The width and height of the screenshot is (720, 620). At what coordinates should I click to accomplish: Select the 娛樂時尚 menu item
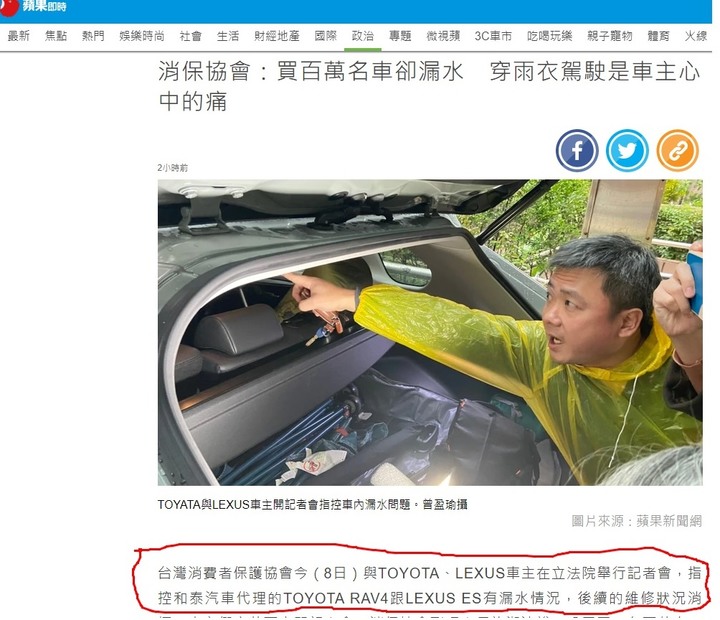coord(142,36)
